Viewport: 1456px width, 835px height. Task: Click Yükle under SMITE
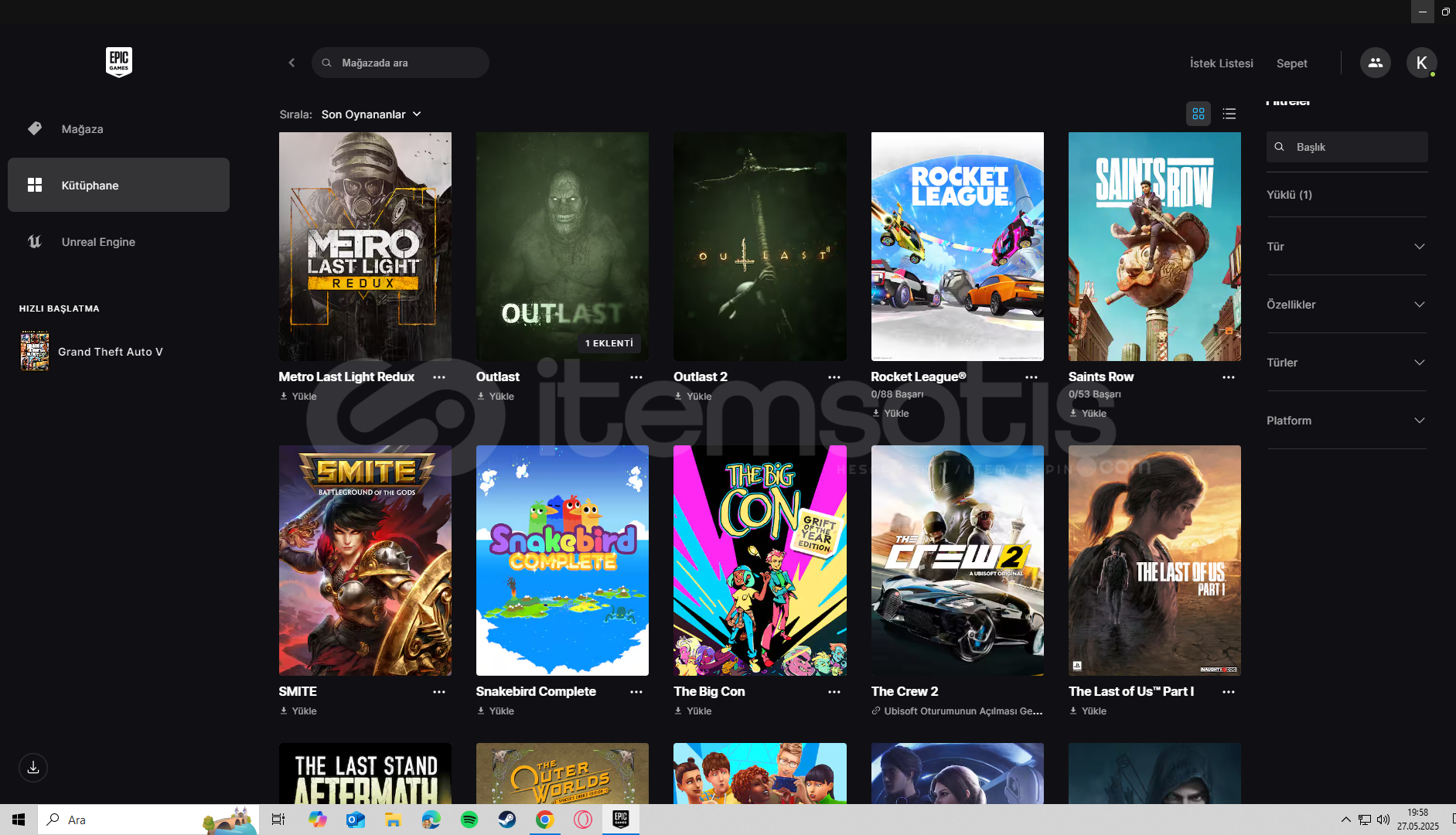point(298,711)
